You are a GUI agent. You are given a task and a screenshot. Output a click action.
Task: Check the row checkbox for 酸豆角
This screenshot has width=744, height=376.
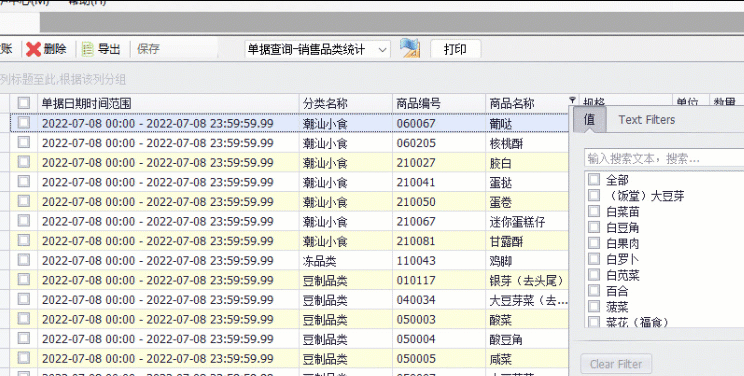[24, 338]
